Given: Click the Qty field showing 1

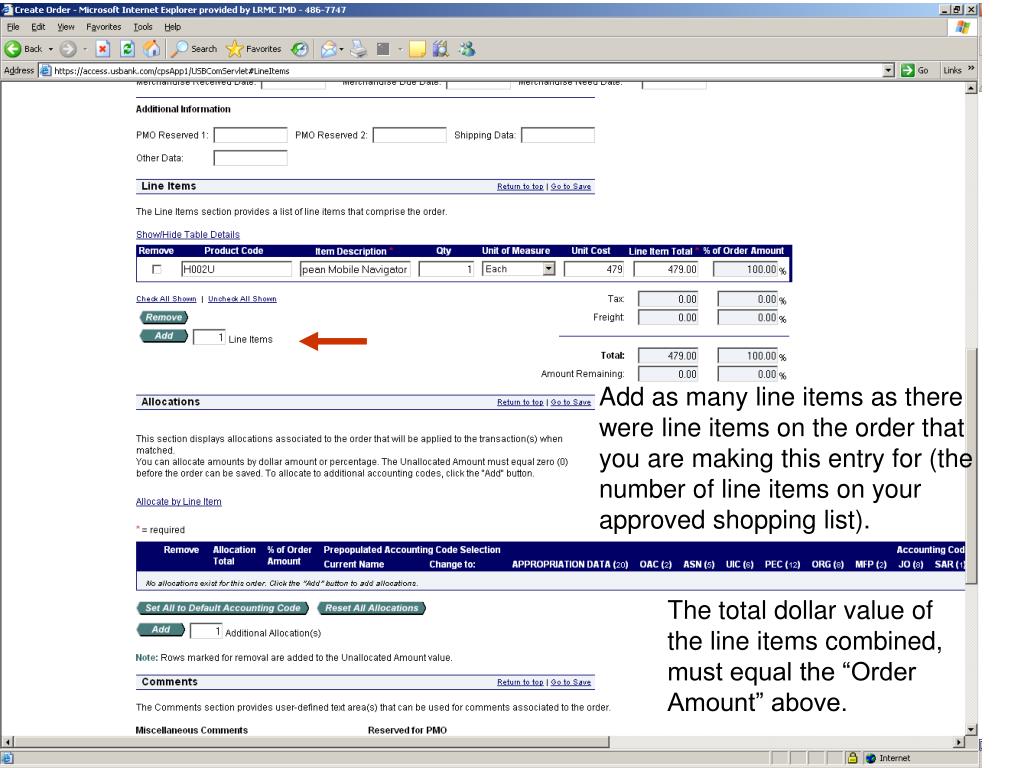Looking at the screenshot, I should point(447,269).
